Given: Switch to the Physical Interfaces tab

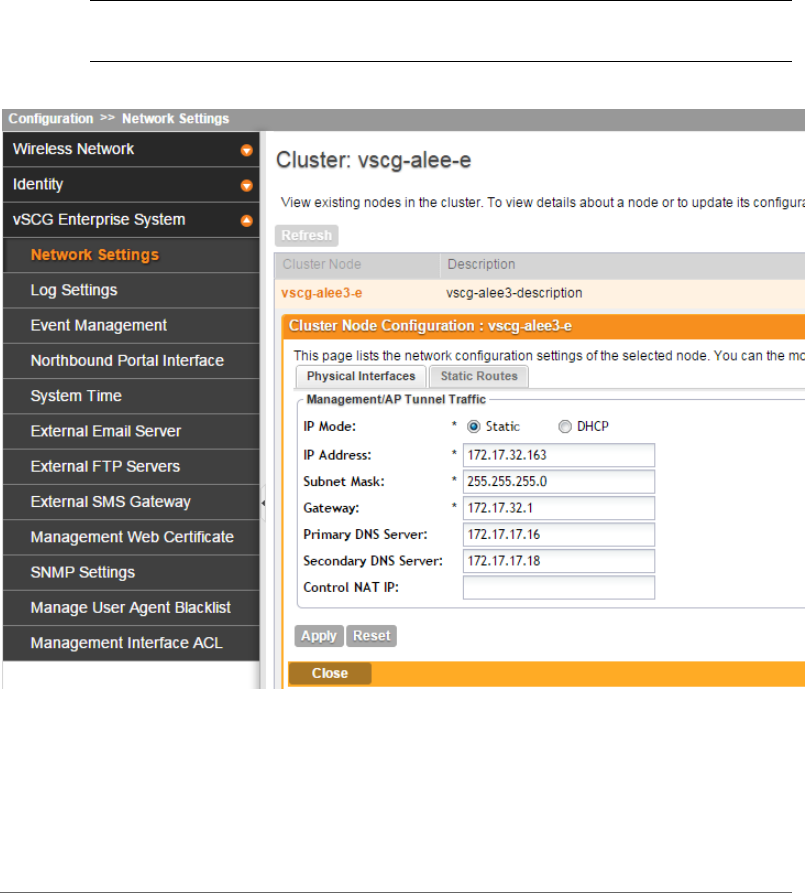Looking at the screenshot, I should [361, 376].
